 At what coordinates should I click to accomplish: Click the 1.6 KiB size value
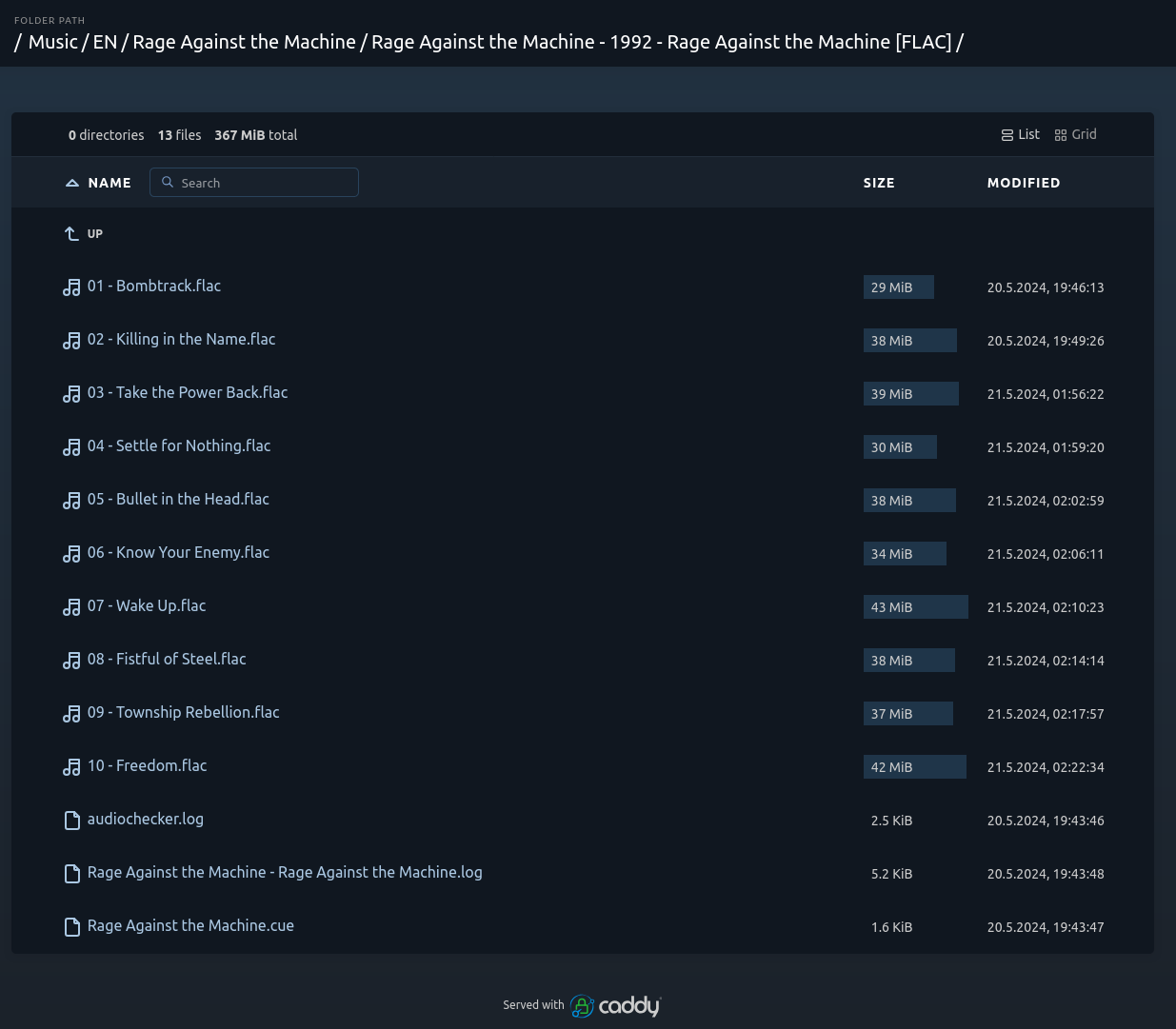point(891,927)
